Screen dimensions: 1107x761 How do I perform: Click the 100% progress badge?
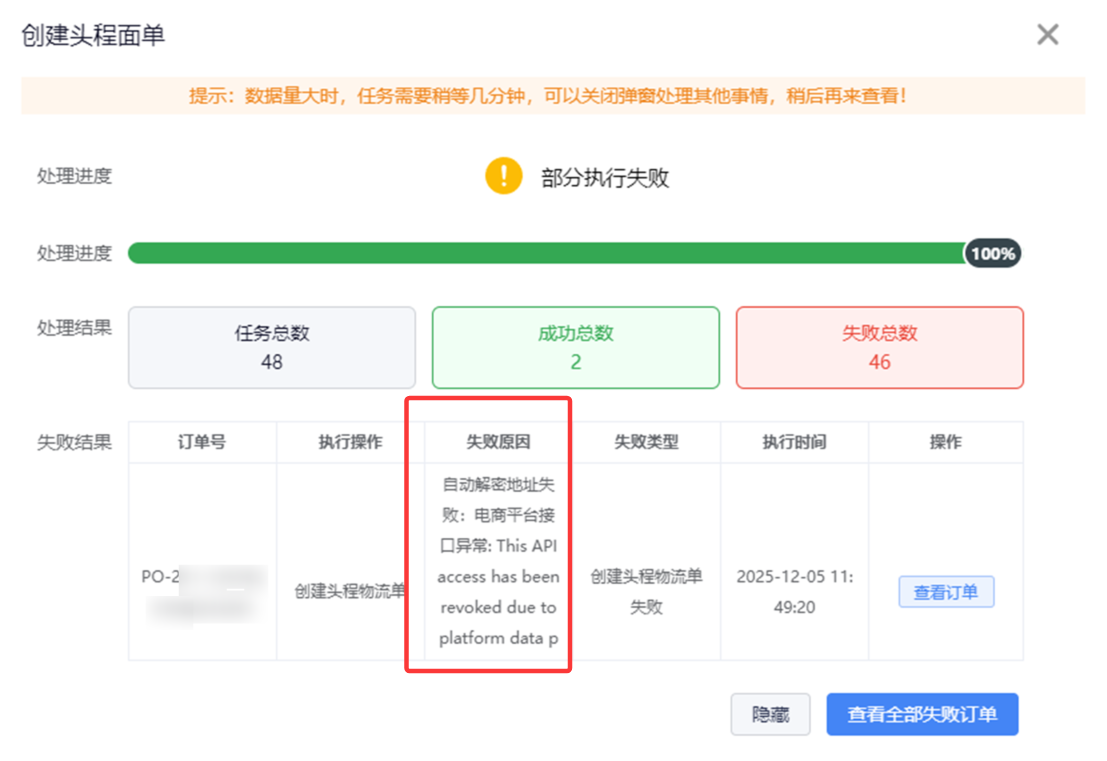click(993, 254)
